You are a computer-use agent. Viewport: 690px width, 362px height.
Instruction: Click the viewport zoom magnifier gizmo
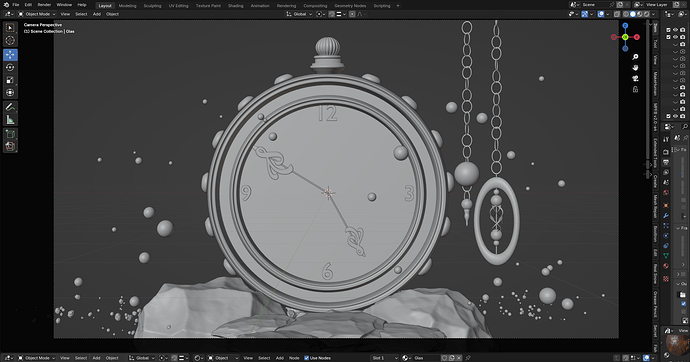635,57
